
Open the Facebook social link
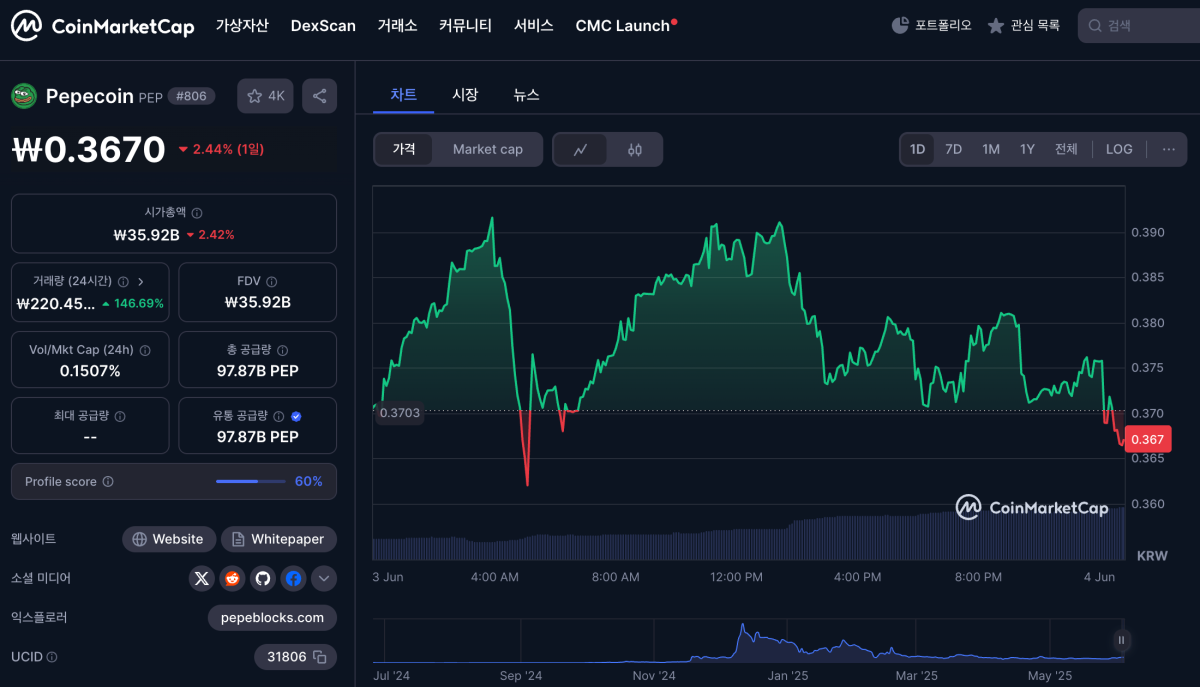[x=293, y=578]
